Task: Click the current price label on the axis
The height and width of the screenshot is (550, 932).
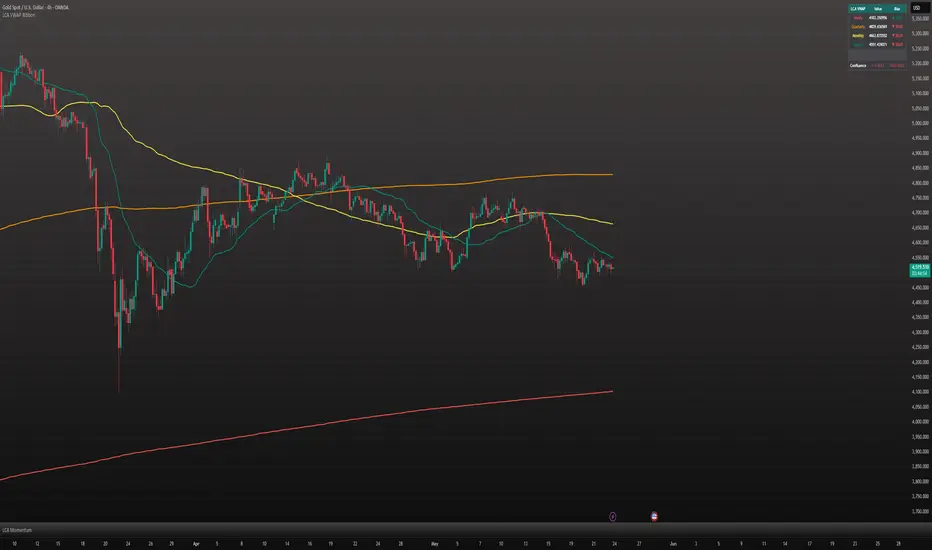Action: (920, 270)
